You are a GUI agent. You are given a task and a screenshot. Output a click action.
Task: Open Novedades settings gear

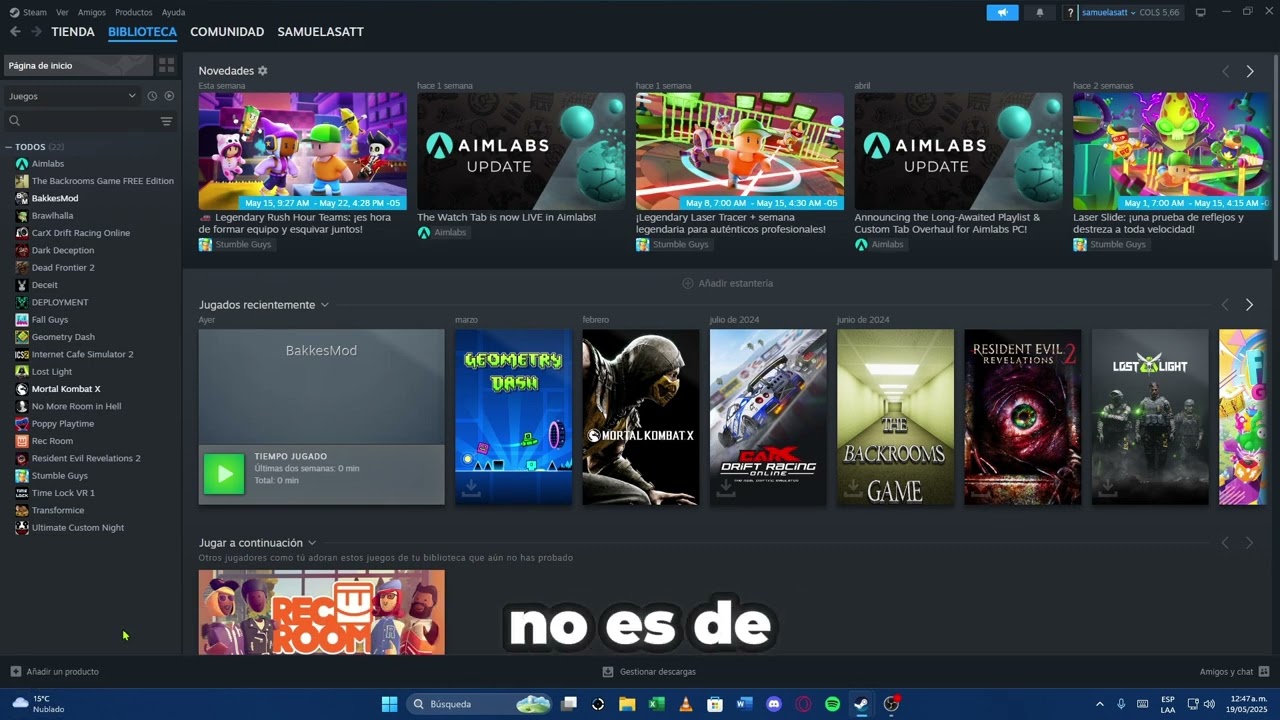click(263, 71)
